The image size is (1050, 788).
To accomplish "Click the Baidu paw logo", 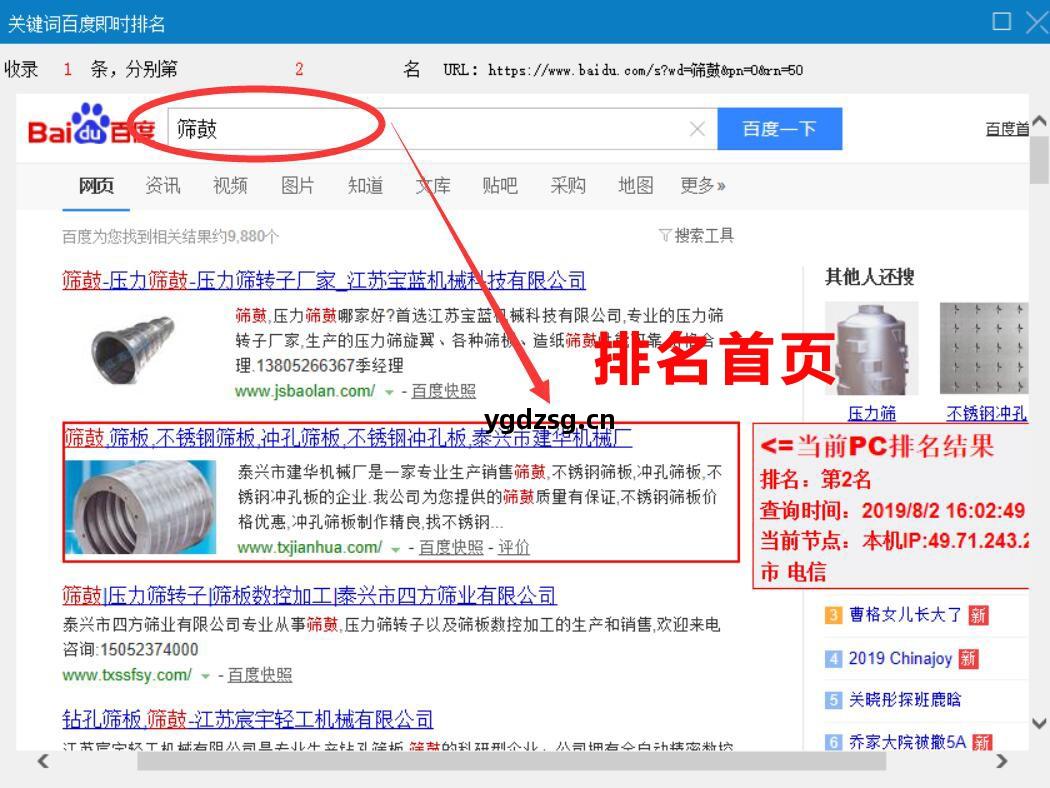I will (90, 126).
